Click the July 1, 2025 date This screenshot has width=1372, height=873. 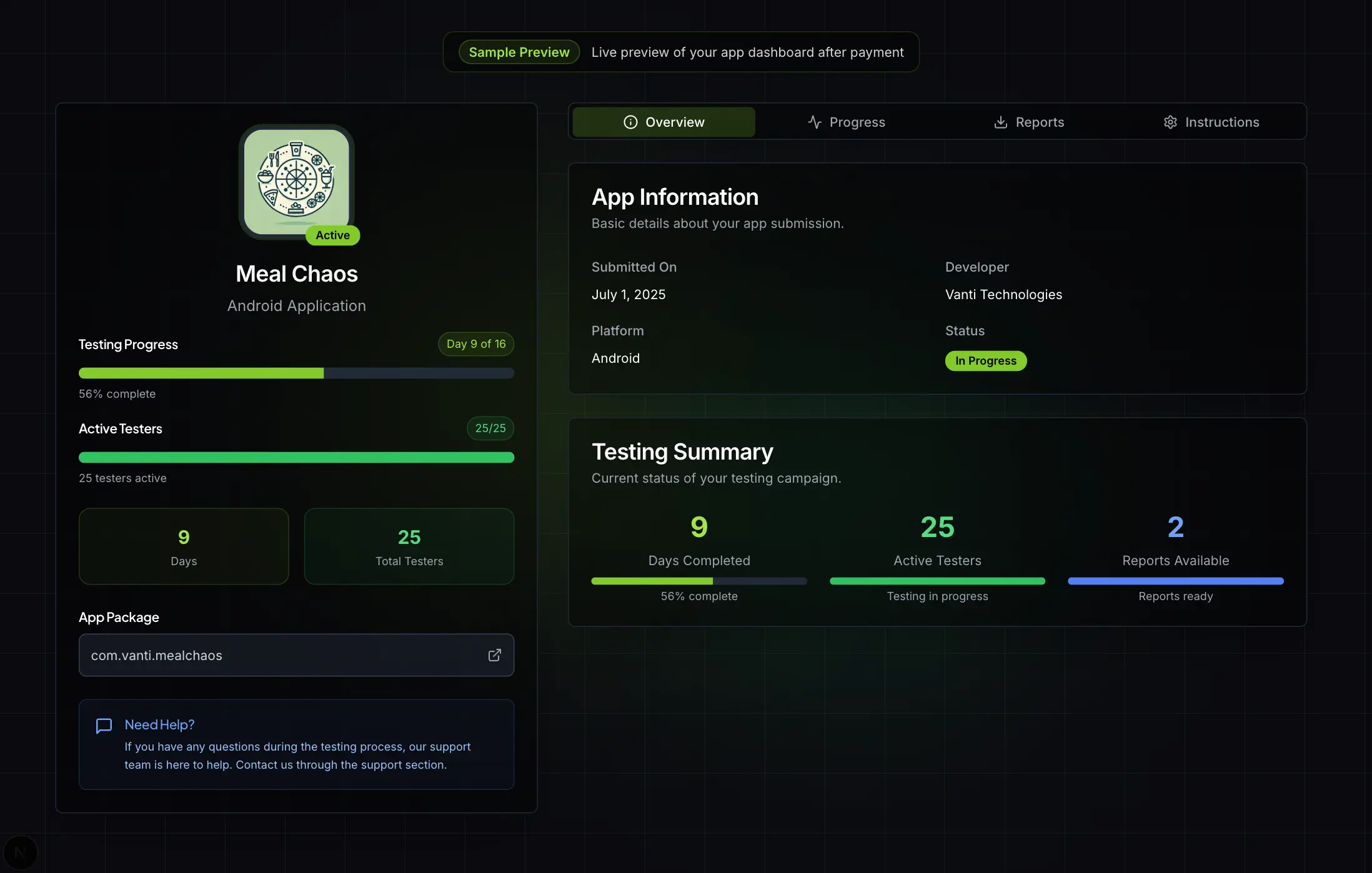(x=629, y=295)
